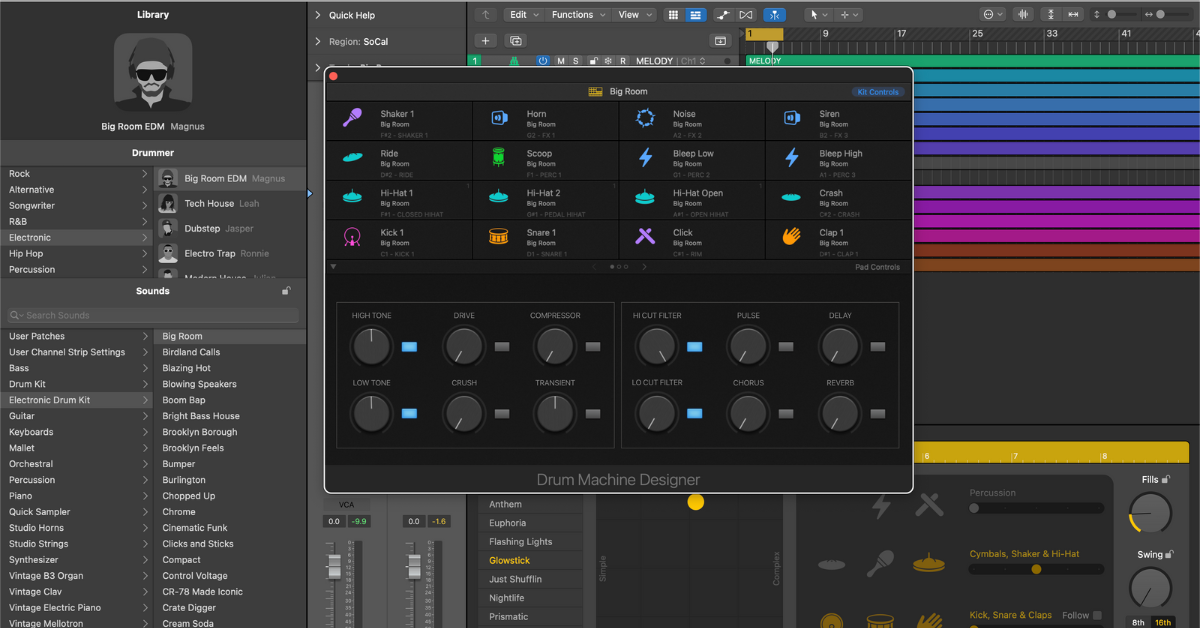
Task: Click the Clap 1 hand icon
Action: point(791,237)
